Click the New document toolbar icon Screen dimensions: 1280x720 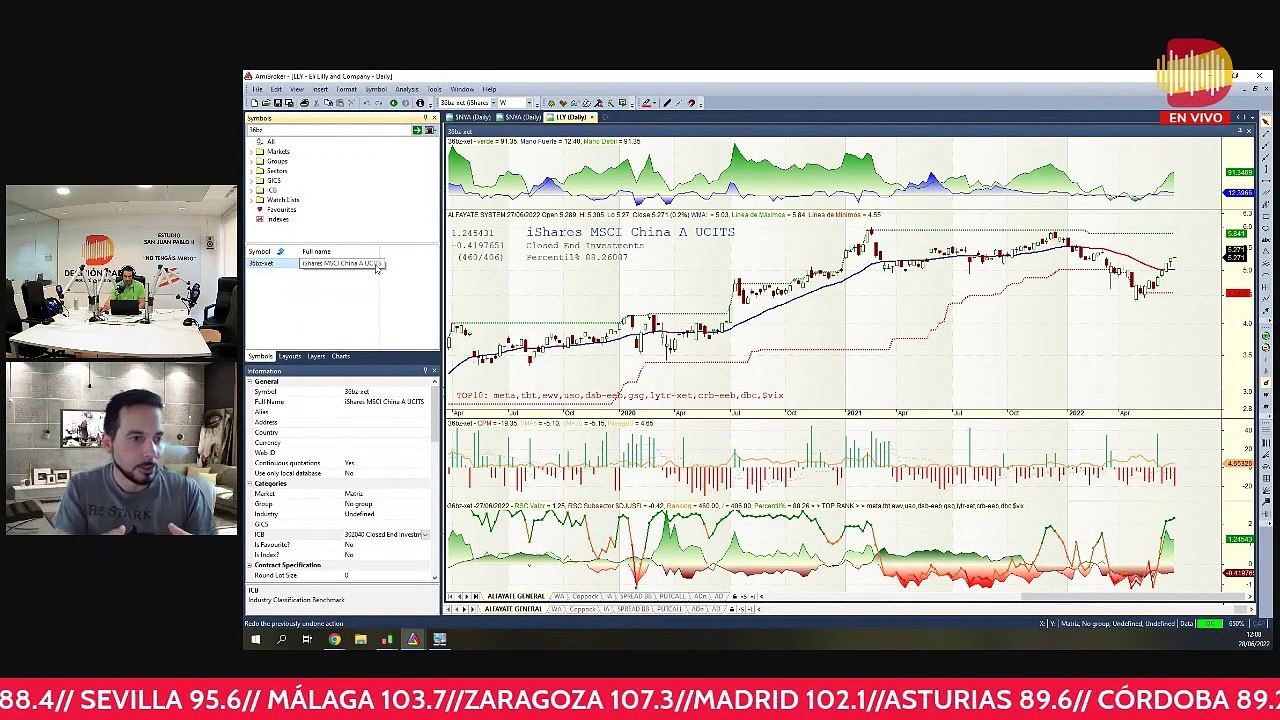(254, 103)
